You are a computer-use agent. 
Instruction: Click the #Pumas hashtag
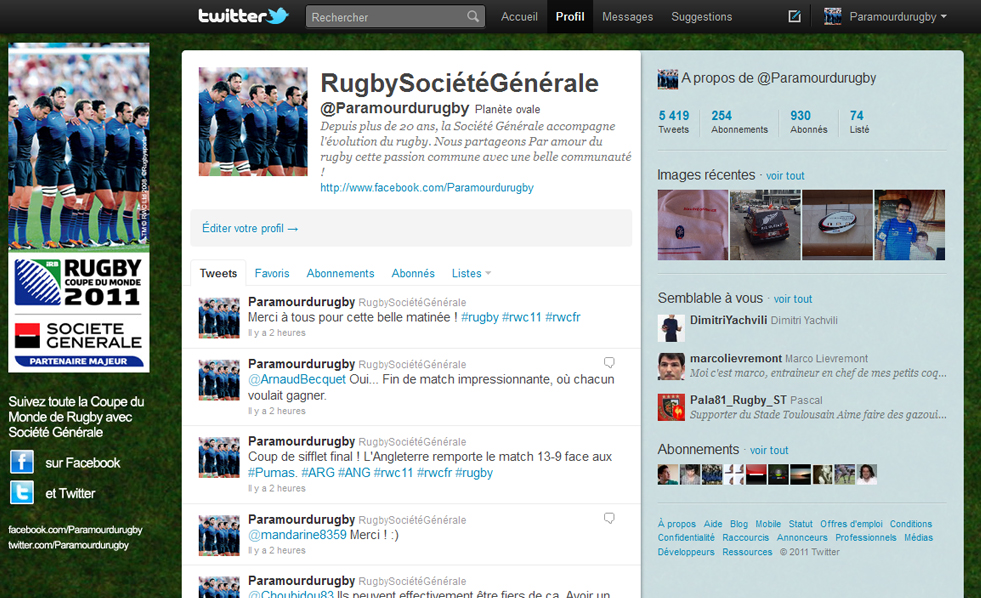coord(272,472)
